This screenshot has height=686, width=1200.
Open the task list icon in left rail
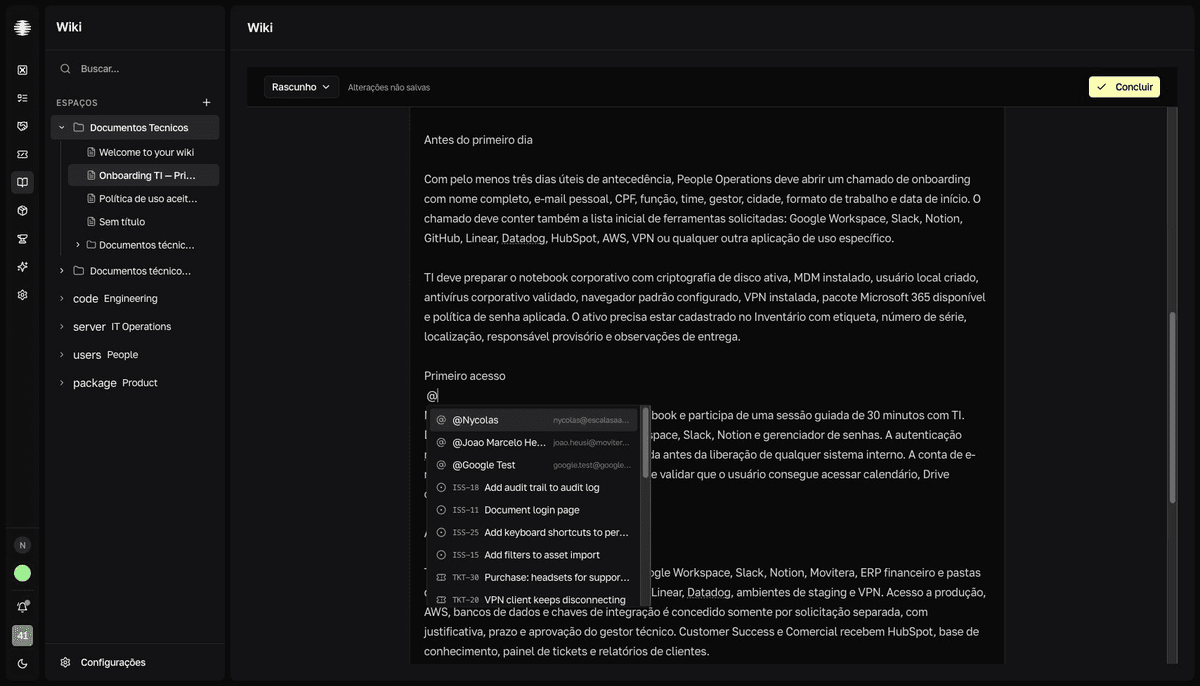22,98
